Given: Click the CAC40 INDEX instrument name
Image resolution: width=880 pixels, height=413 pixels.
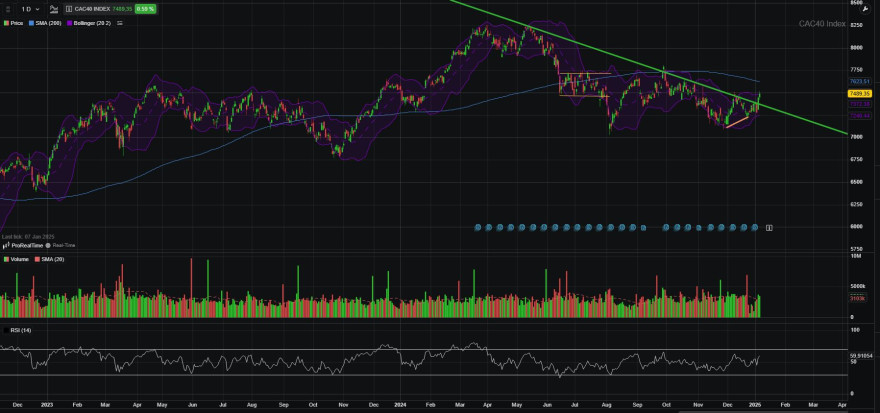Looking at the screenshot, I should click(x=93, y=9).
